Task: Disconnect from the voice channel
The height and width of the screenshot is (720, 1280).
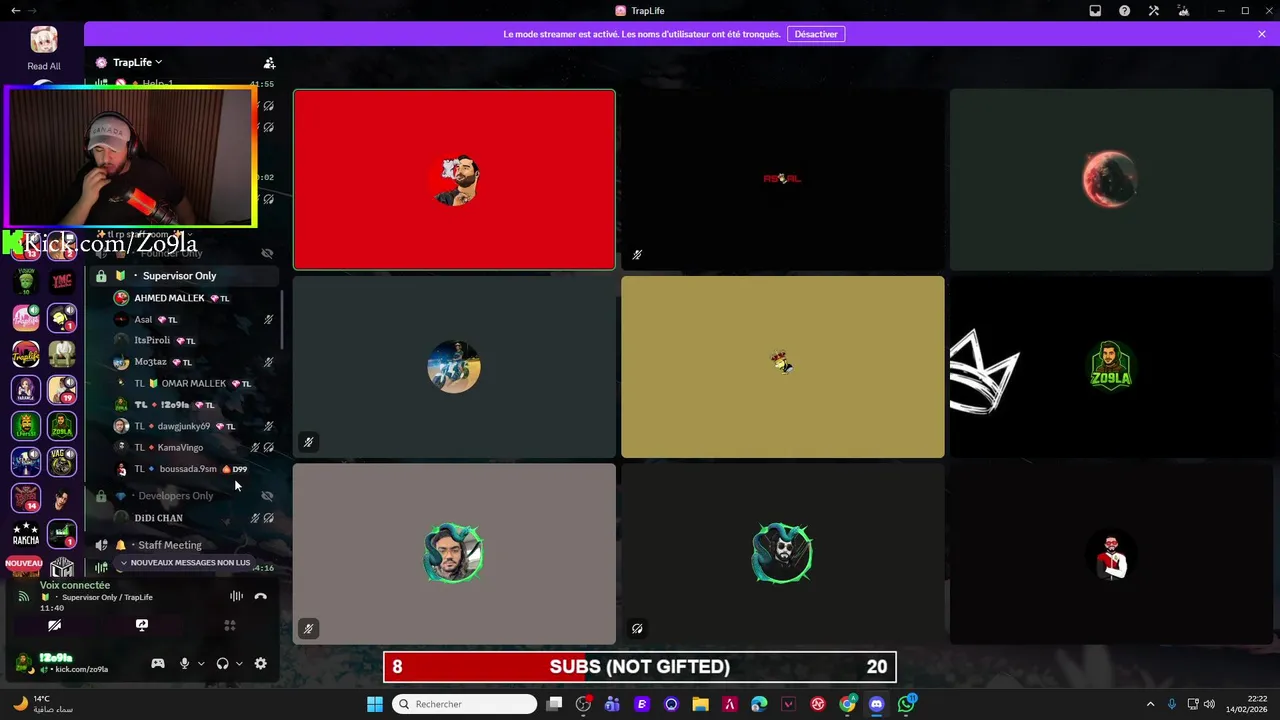Action: (260, 596)
